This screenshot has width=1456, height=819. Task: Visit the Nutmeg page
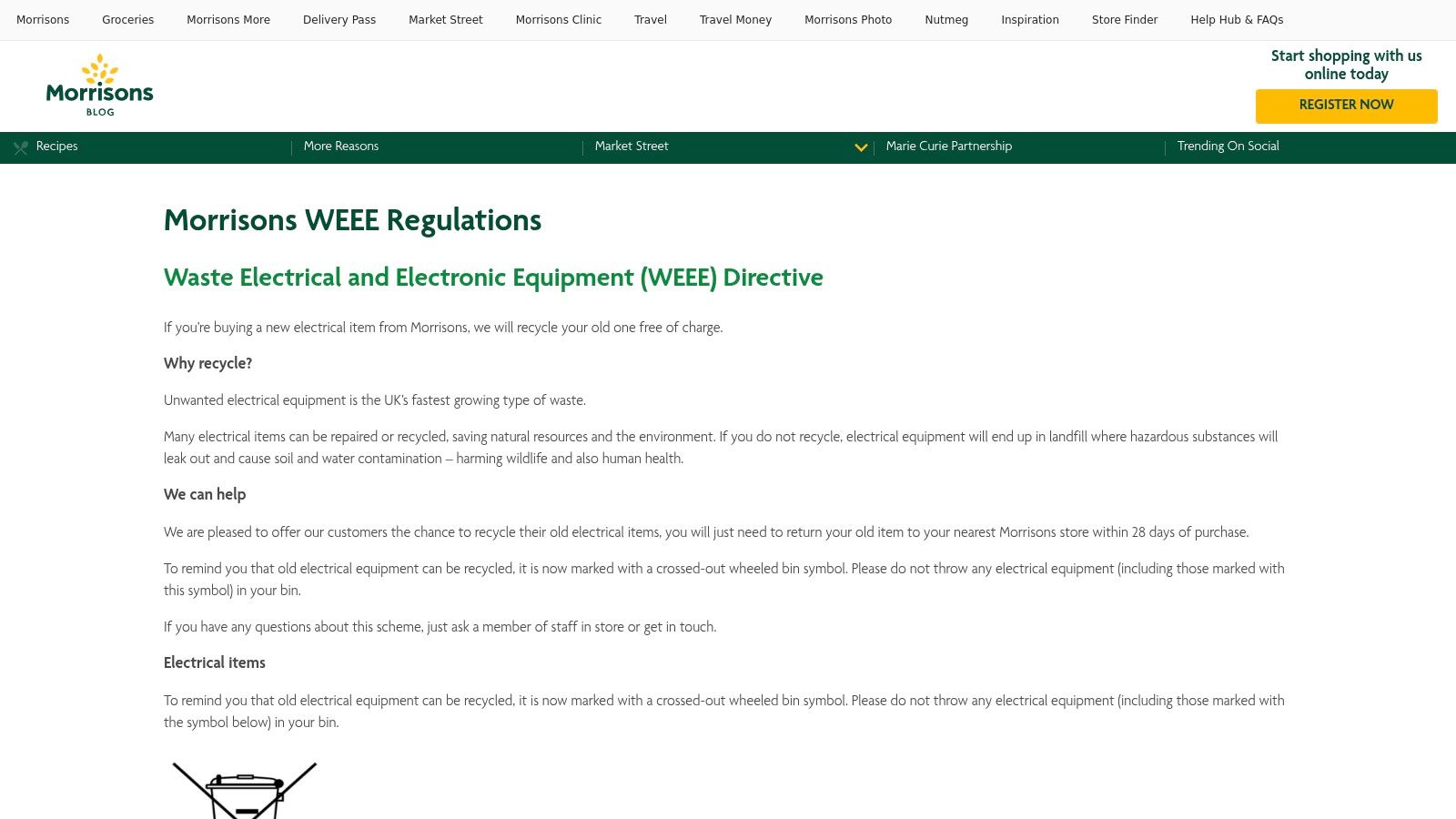click(x=945, y=19)
